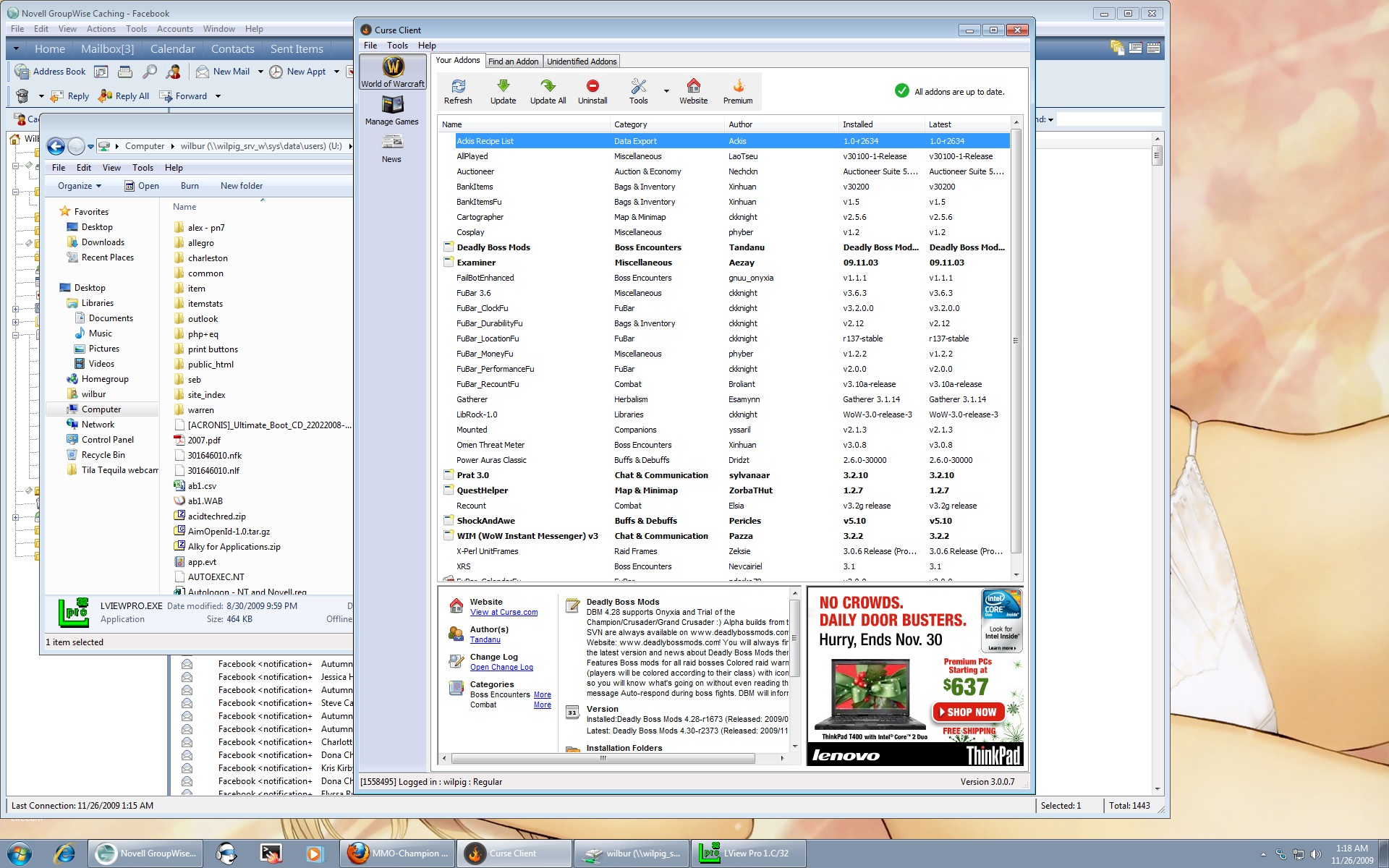Screen dimensions: 1389x868
Task: Click the Update All icon
Action: (x=548, y=92)
